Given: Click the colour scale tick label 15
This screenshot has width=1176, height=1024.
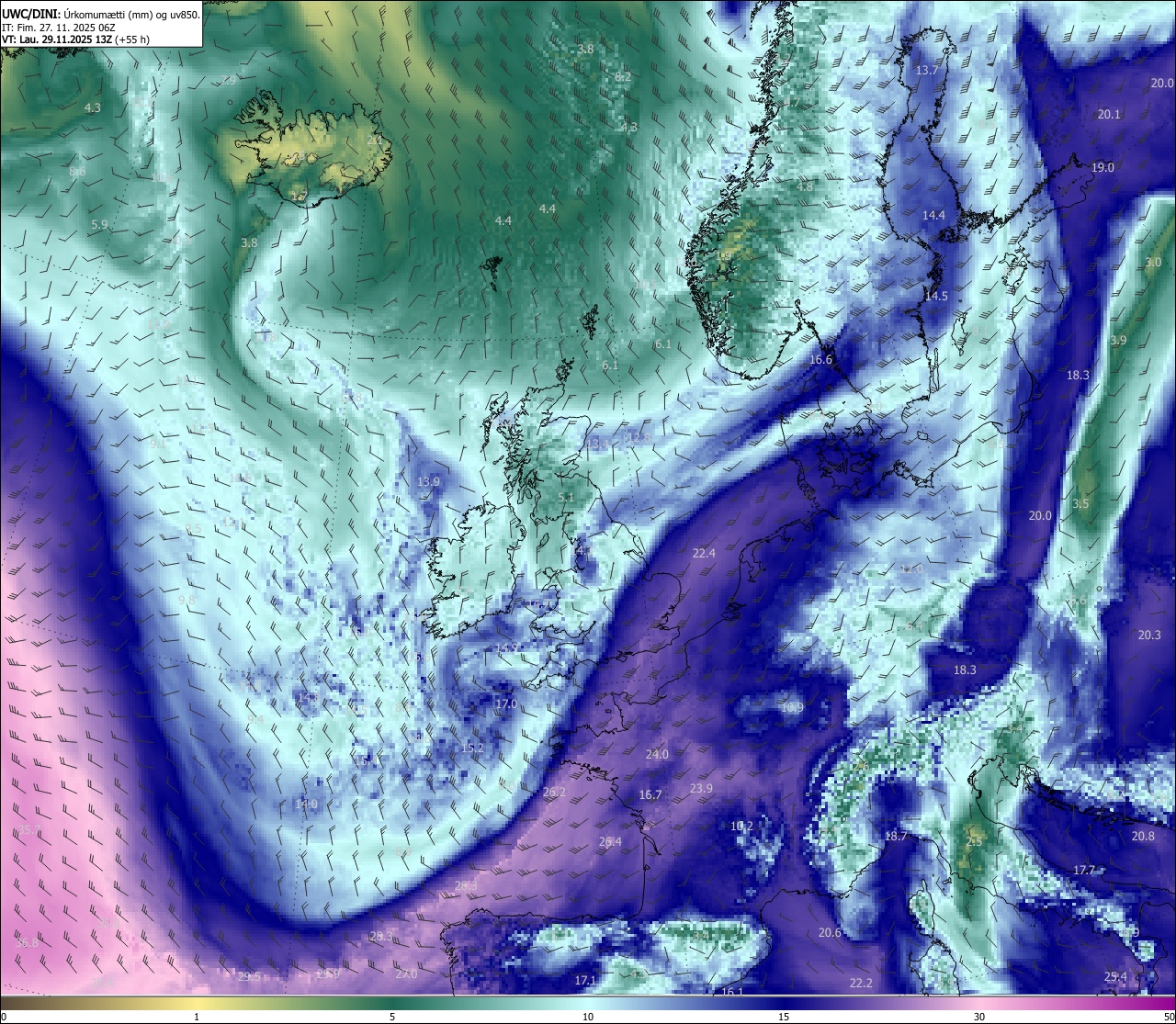Looking at the screenshot, I should pyautogui.click(x=784, y=1017).
